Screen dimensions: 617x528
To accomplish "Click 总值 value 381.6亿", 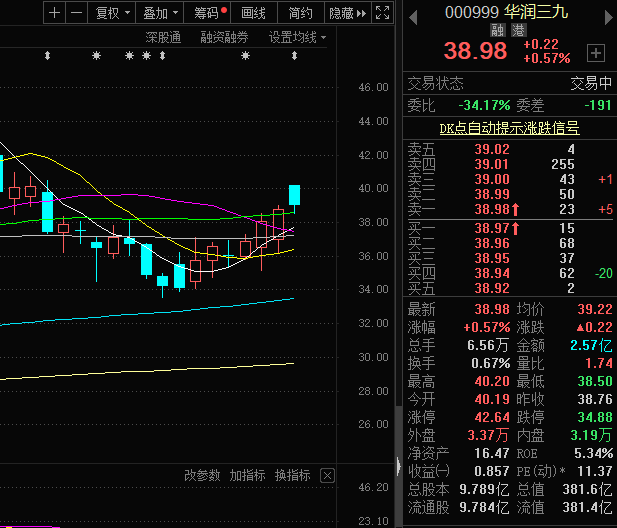I will pos(587,489).
